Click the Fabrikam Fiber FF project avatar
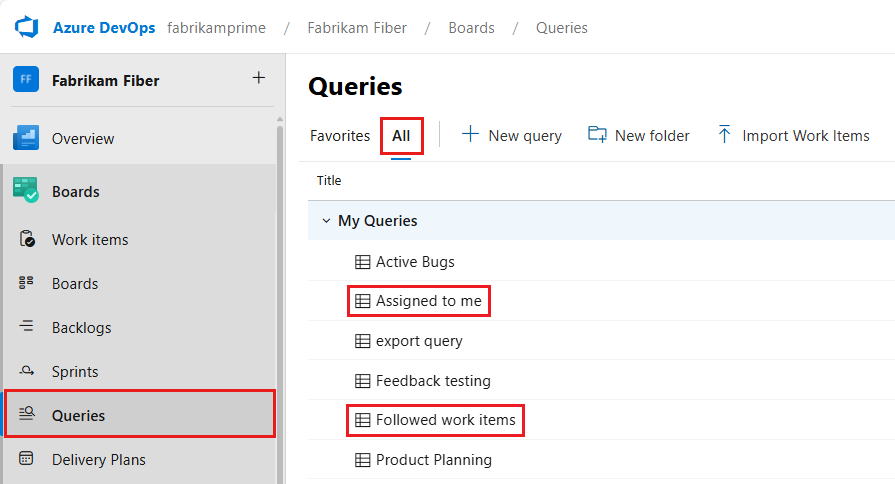The height and width of the screenshot is (484, 895). pyautogui.click(x=26, y=79)
